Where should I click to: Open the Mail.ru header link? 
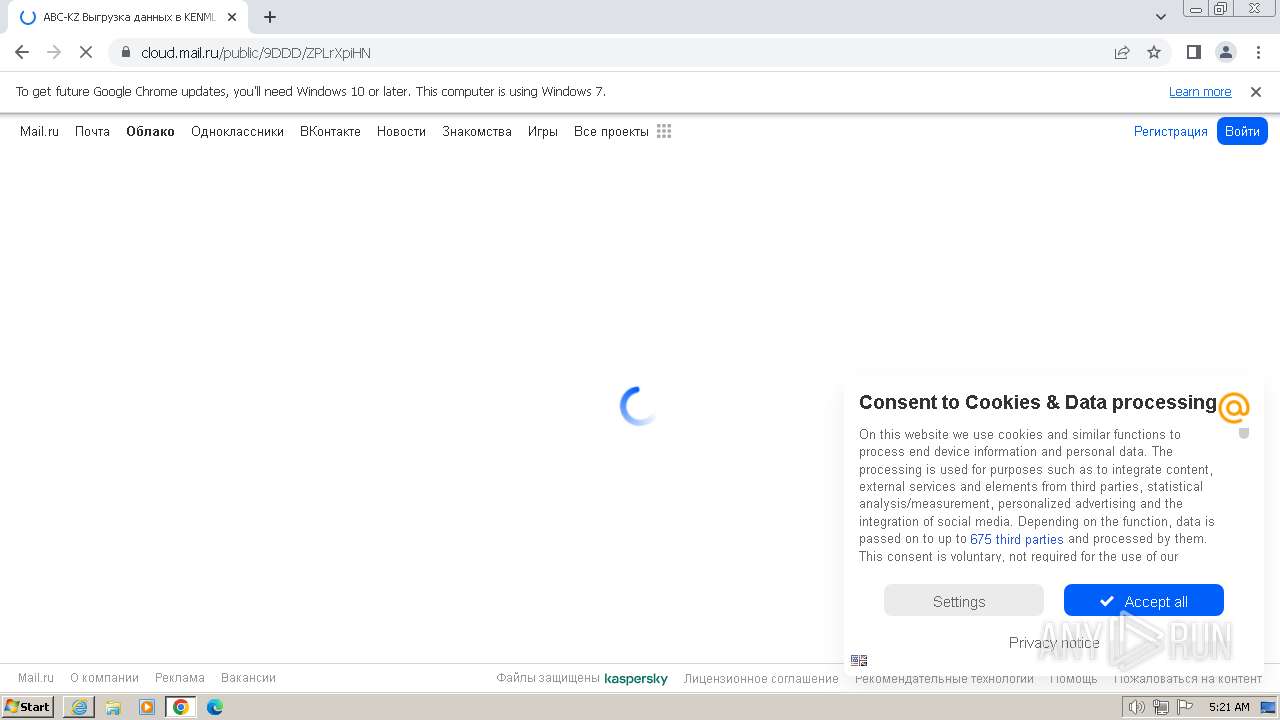click(40, 131)
